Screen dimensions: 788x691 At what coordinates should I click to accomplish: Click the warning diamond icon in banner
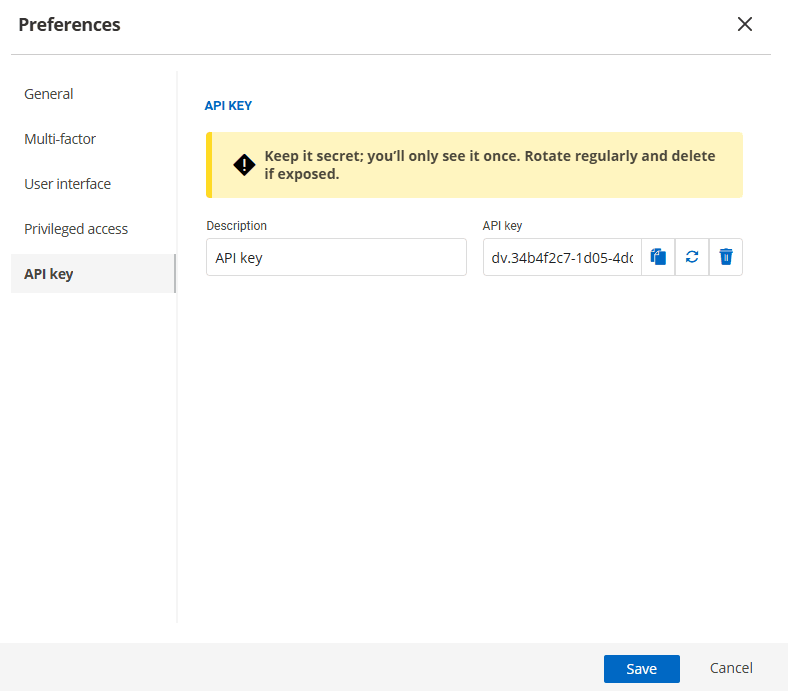244,165
